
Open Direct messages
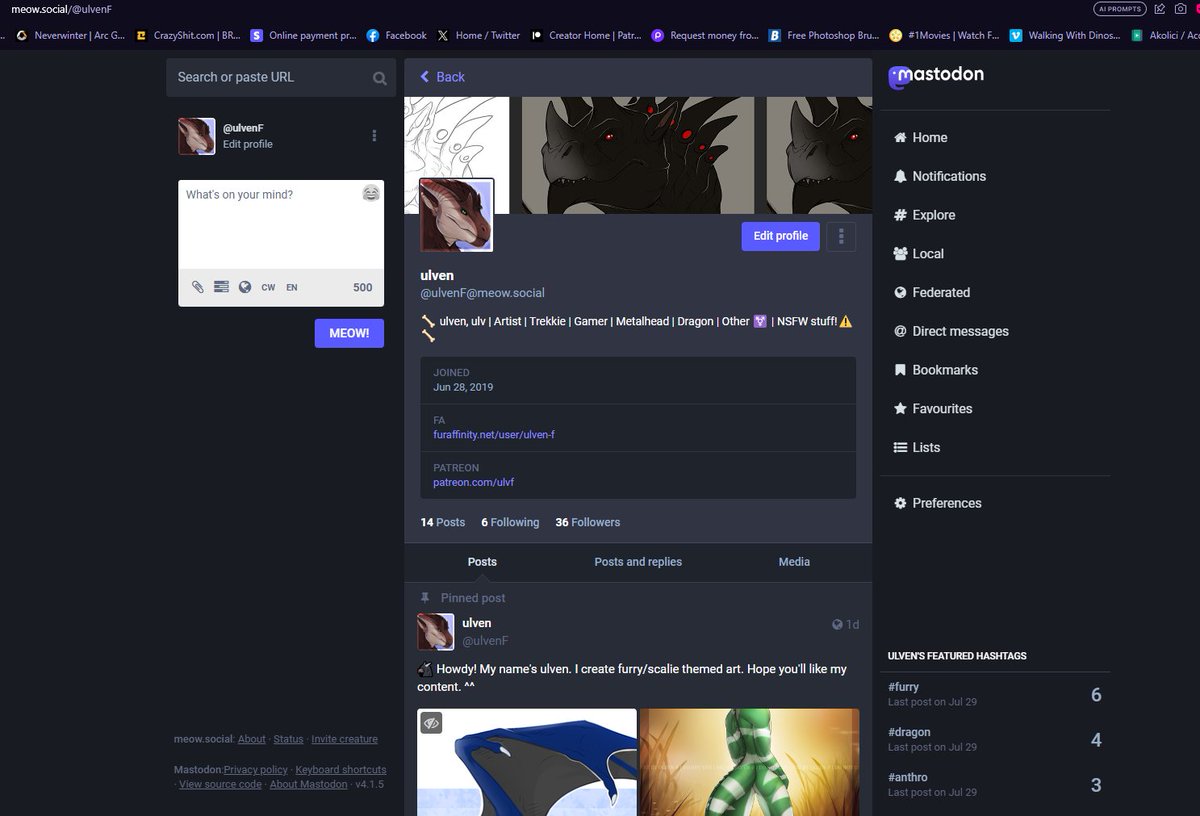click(951, 331)
